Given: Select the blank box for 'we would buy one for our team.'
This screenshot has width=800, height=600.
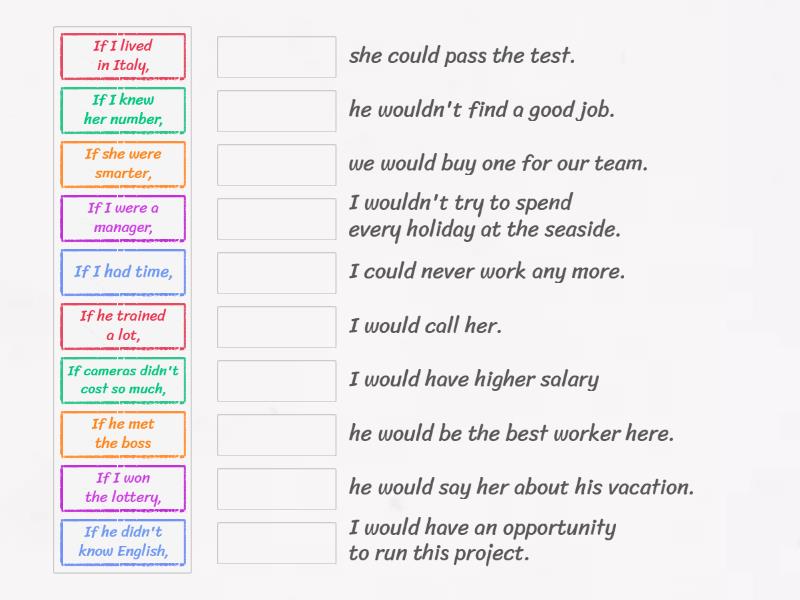Looking at the screenshot, I should click(277, 165).
